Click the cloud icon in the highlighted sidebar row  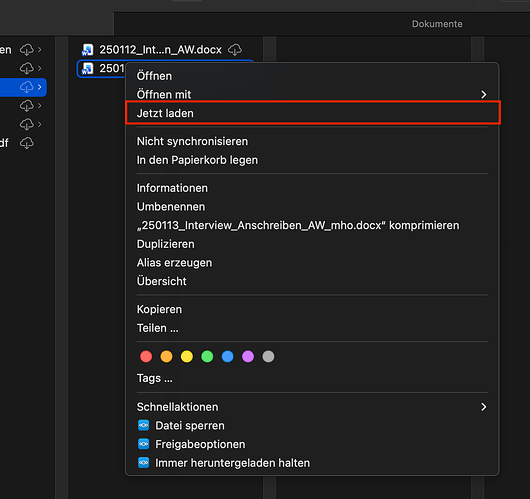[27, 87]
